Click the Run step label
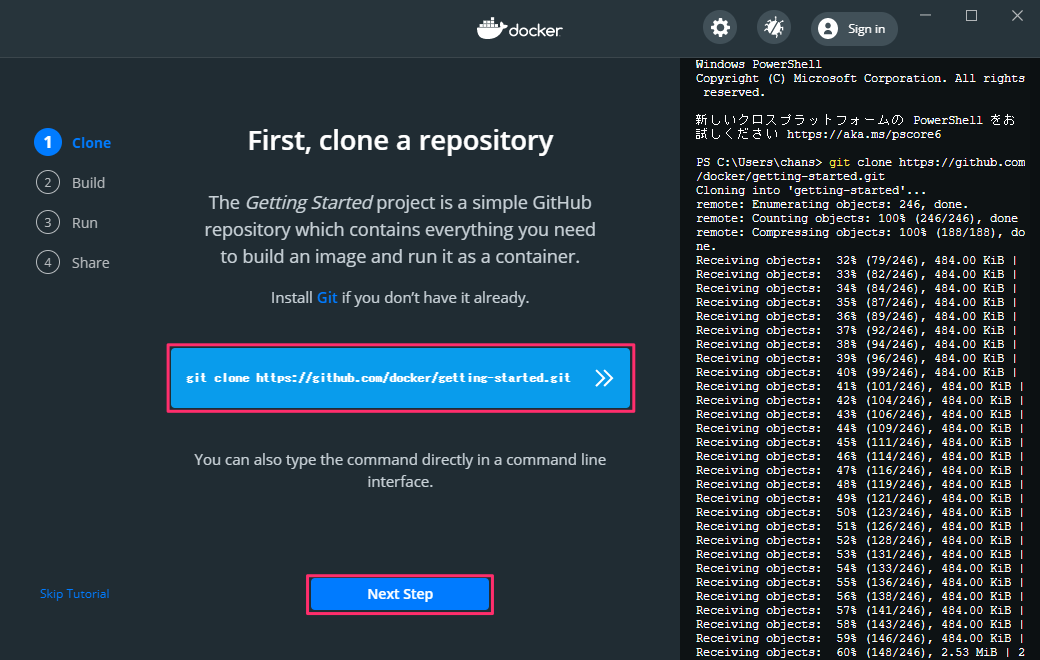This screenshot has width=1040, height=660. [85, 222]
